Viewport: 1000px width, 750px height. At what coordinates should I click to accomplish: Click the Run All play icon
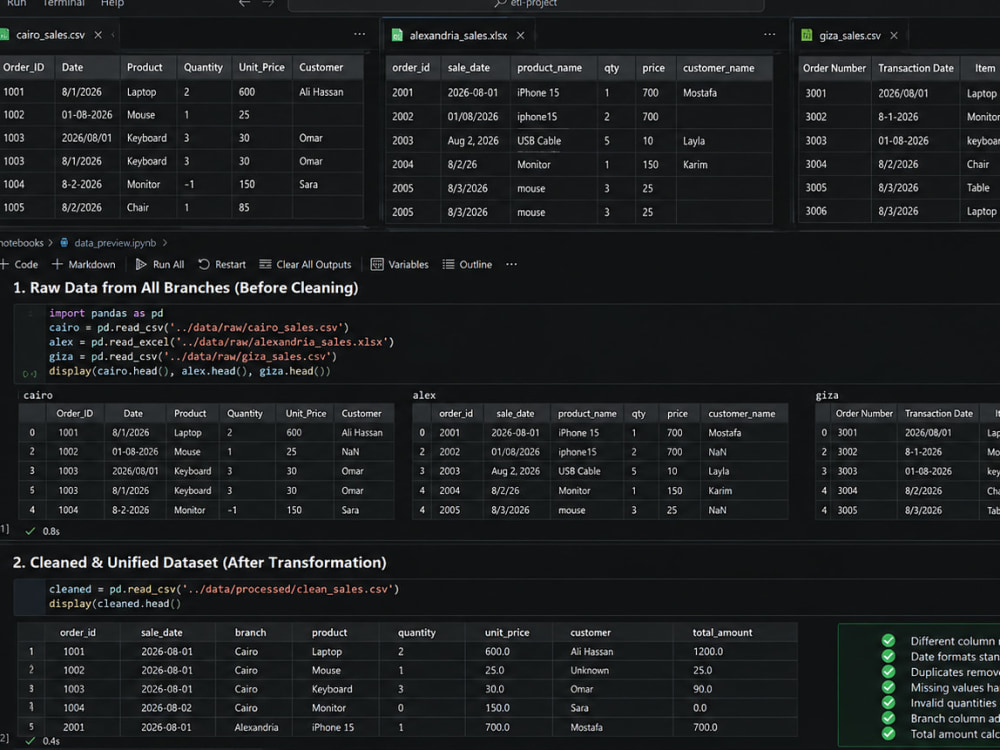pyautogui.click(x=141, y=265)
